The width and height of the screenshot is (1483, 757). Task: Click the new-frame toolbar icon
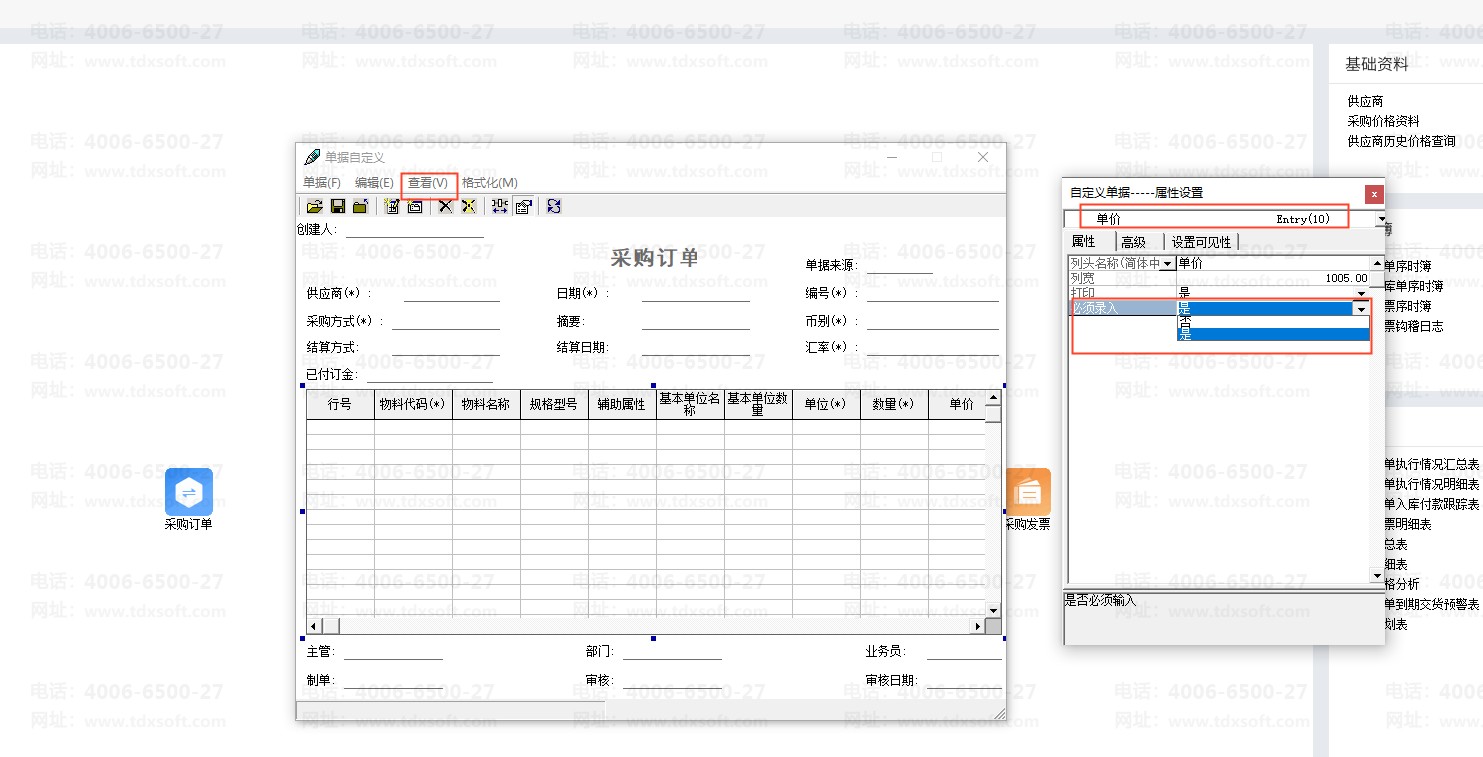point(415,206)
